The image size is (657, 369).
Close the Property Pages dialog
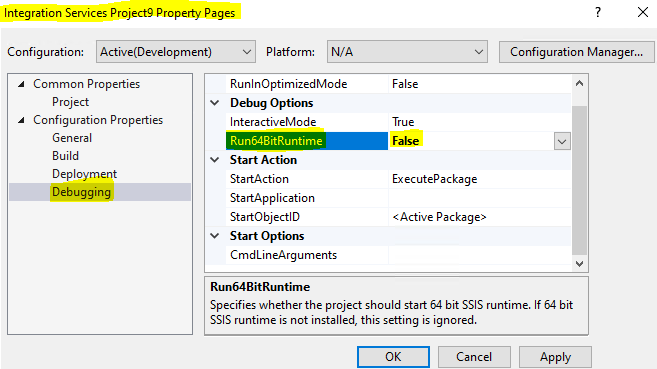(x=643, y=13)
